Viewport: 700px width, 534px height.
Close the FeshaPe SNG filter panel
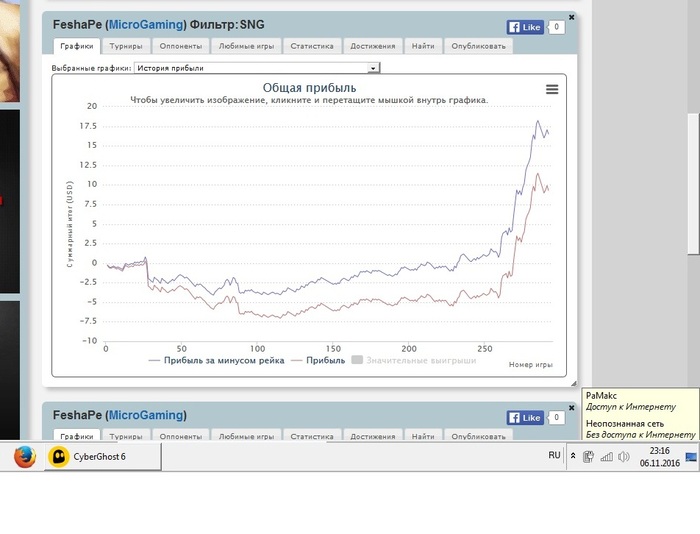click(x=571, y=17)
